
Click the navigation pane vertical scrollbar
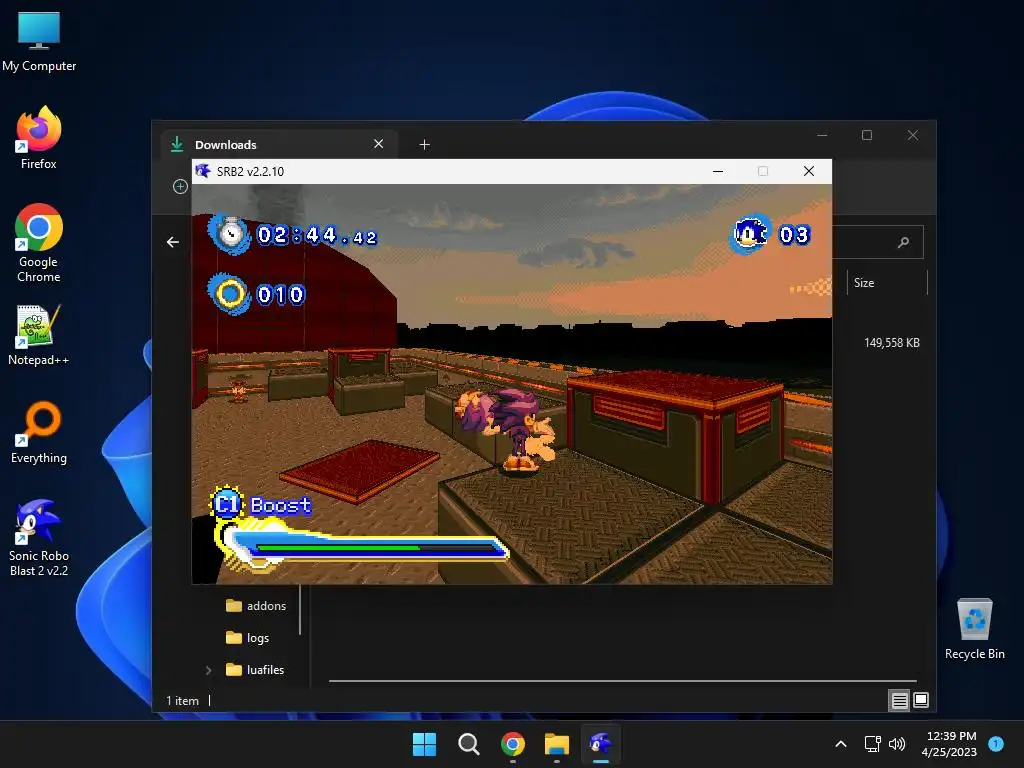point(300,610)
